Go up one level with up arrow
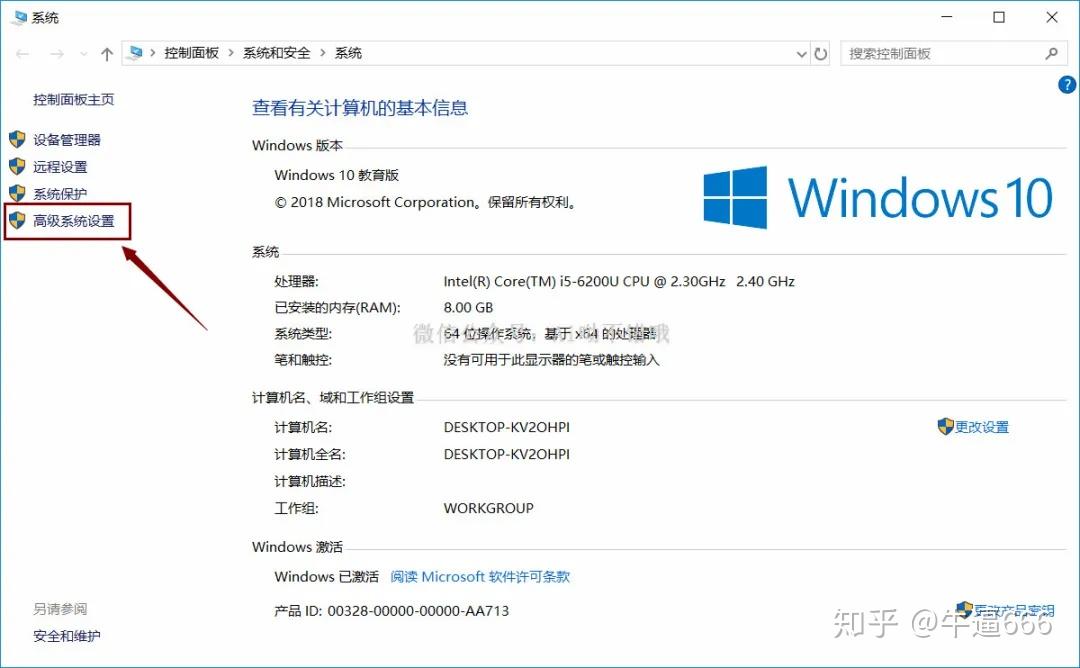1080x668 pixels. (x=107, y=54)
